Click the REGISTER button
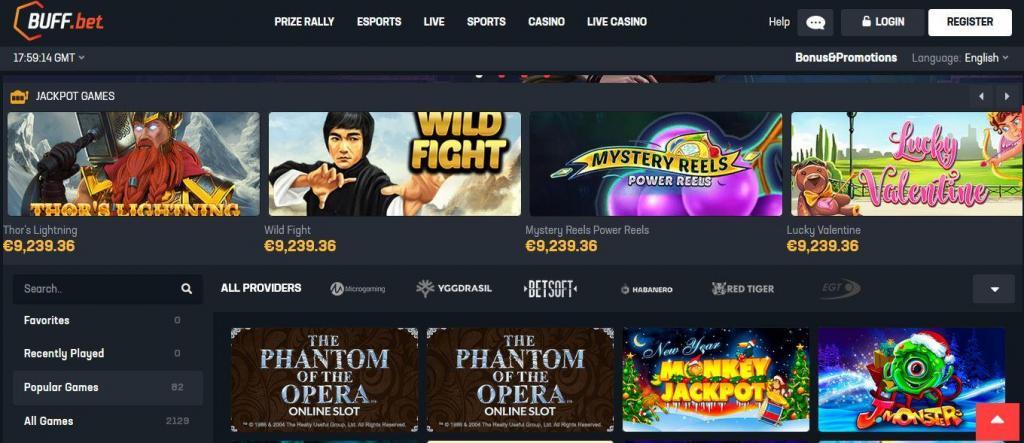Screen dimensions: 1024x443 pos(970,22)
